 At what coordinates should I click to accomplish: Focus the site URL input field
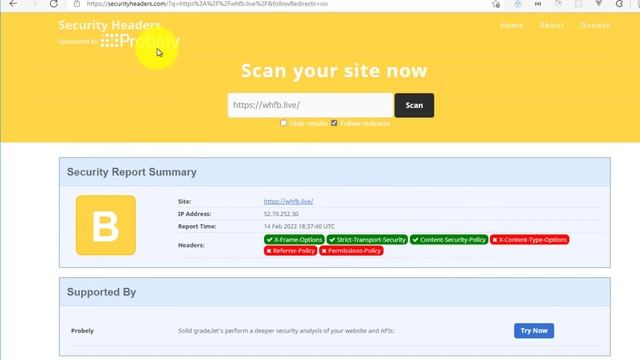tap(310, 105)
